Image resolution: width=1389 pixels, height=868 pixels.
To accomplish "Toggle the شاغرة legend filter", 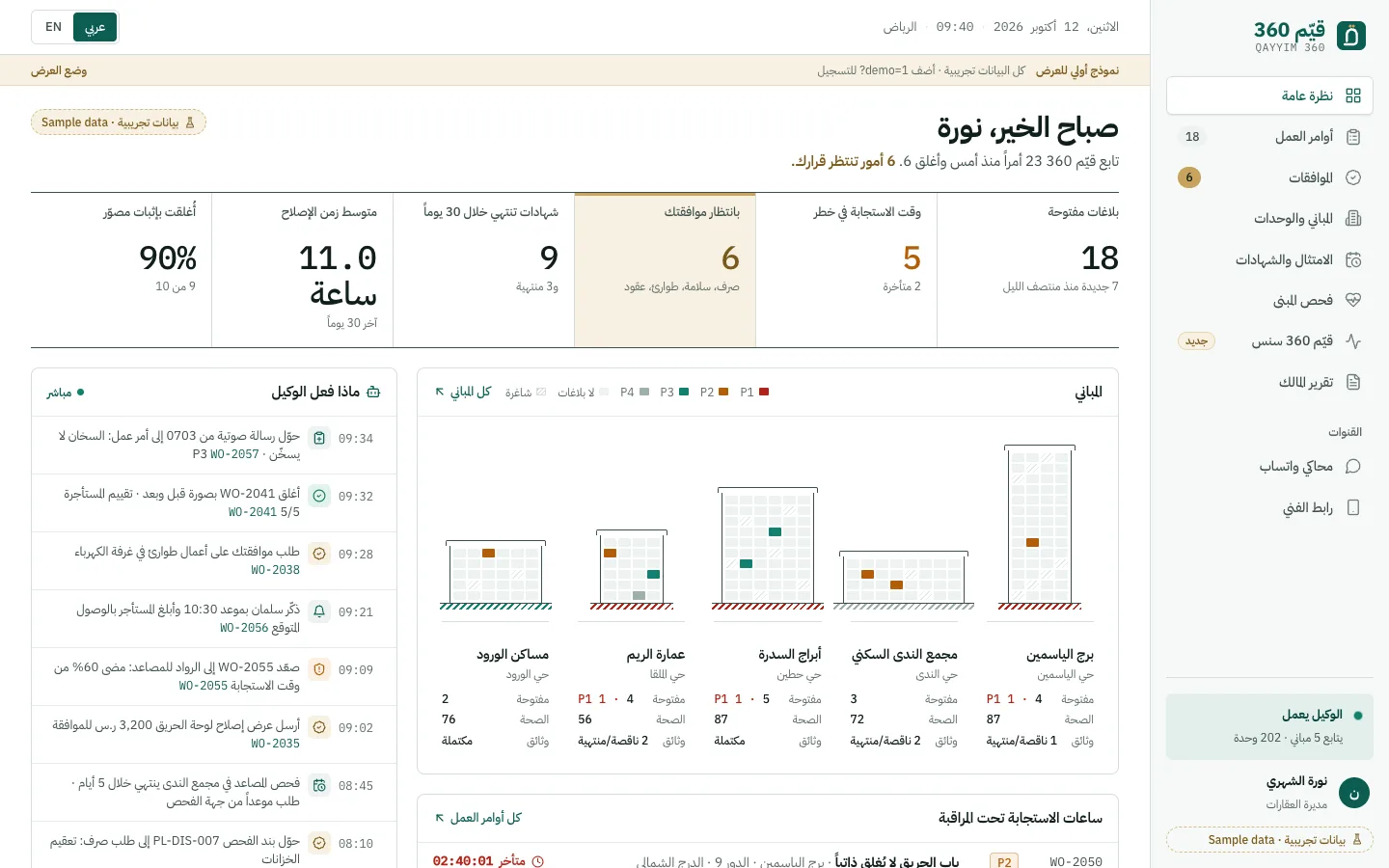I will (x=526, y=393).
